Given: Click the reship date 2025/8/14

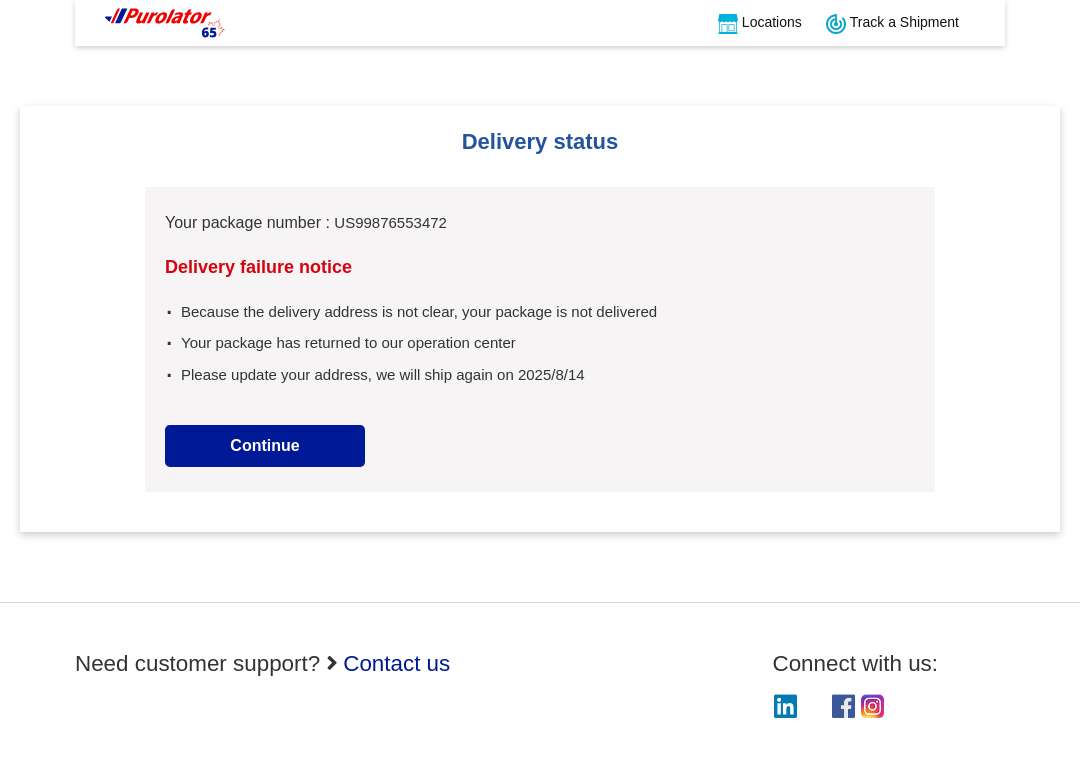Looking at the screenshot, I should (551, 375).
